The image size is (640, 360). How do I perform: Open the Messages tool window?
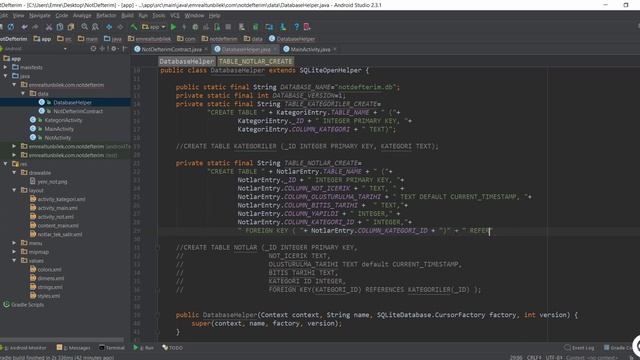73,348
